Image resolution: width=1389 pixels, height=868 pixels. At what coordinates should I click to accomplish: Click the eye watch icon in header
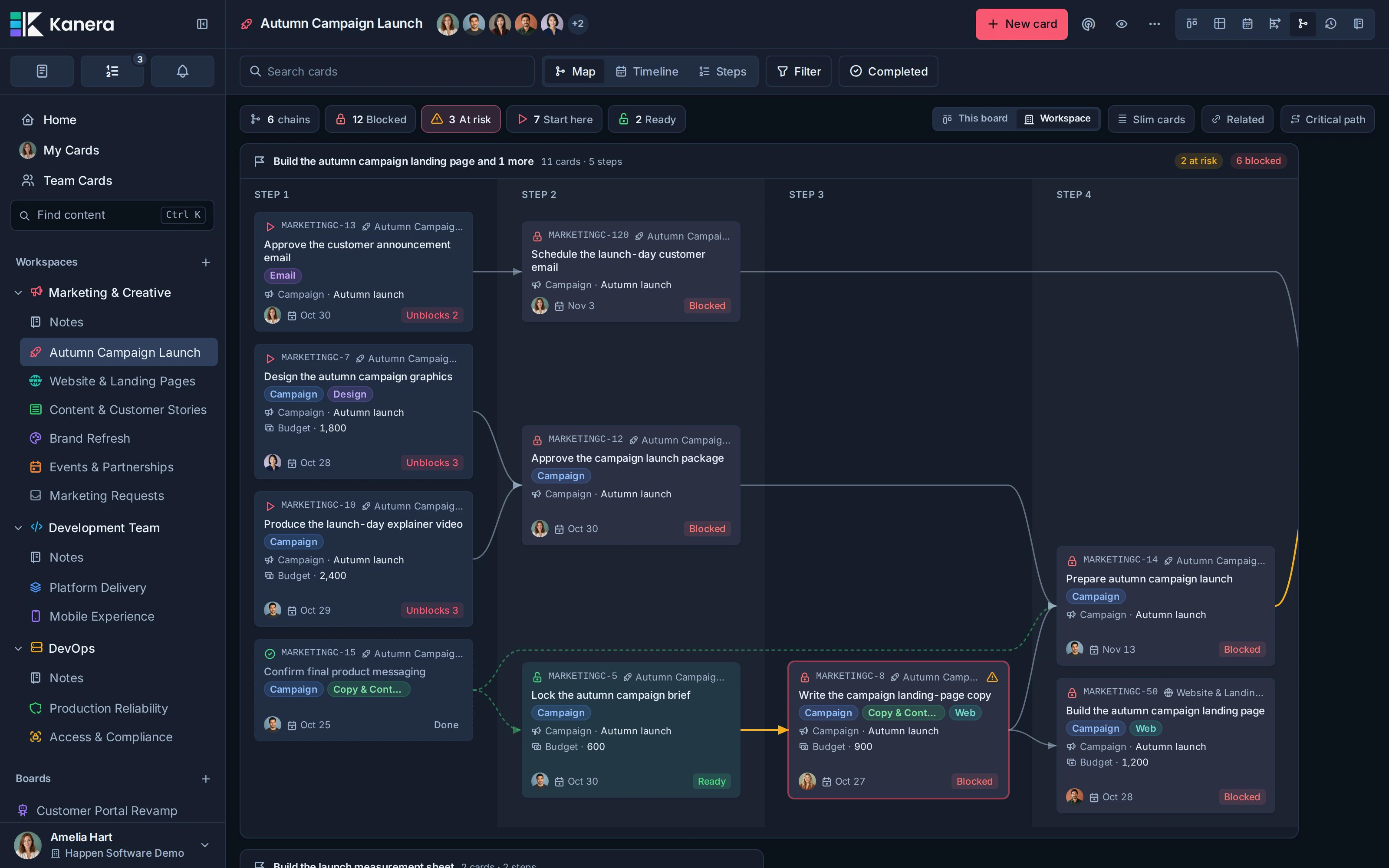coord(1122,24)
